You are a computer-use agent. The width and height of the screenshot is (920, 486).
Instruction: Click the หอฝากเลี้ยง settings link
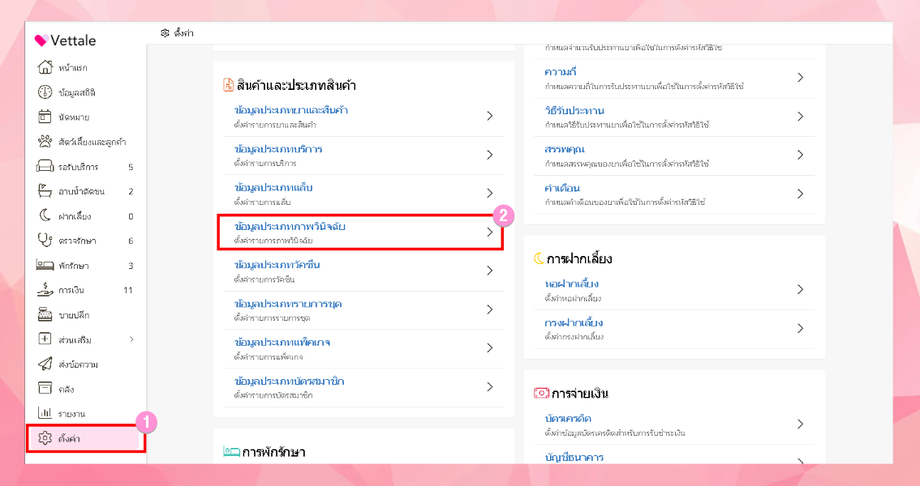point(572,284)
